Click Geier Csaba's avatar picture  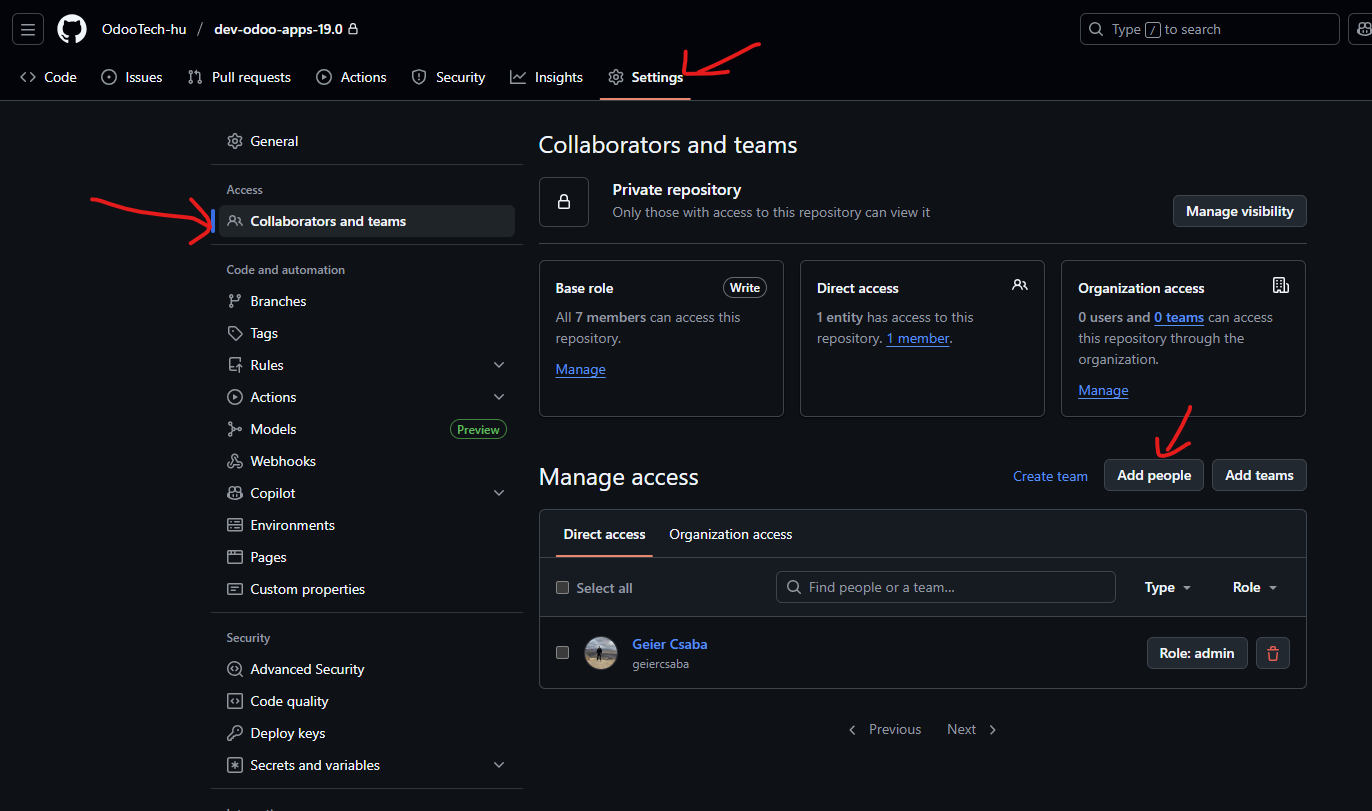point(601,653)
